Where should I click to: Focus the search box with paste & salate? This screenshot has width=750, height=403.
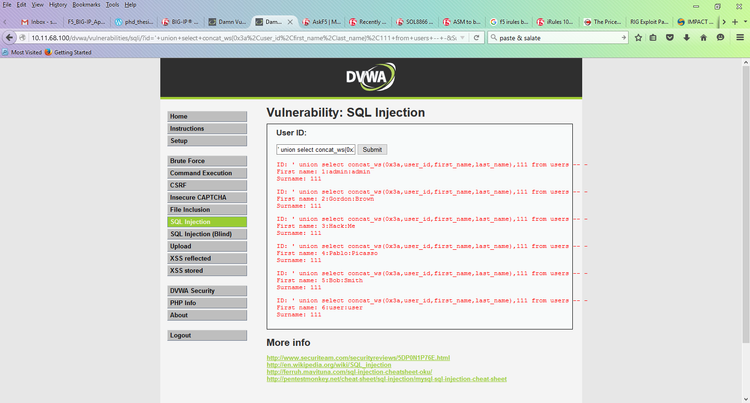559,38
